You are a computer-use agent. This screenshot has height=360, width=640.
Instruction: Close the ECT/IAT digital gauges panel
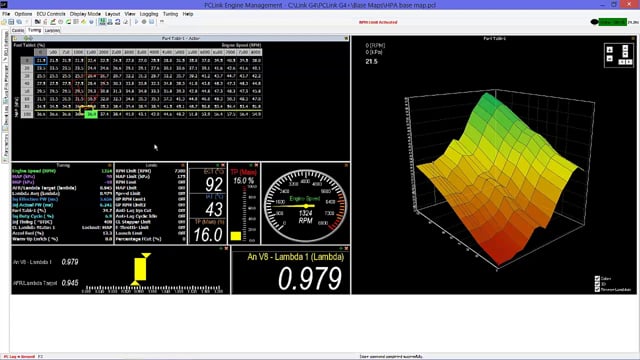click(223, 165)
